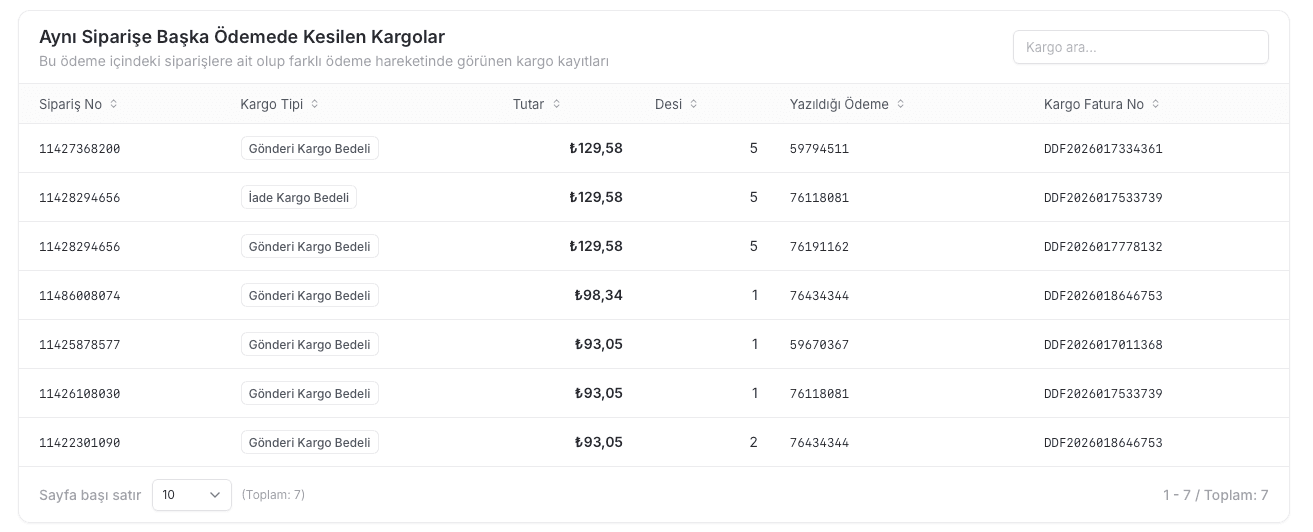
Task: Click the (Toplam: 7) footer text
Action: click(x=273, y=495)
